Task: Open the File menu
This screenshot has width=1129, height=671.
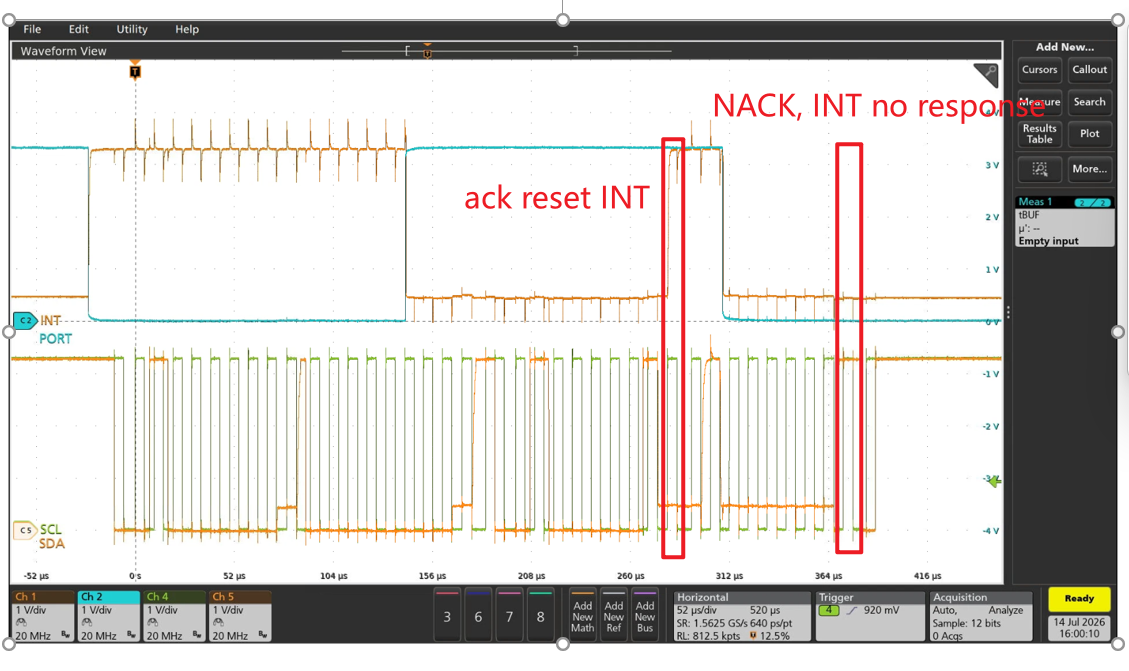Action: click(32, 29)
